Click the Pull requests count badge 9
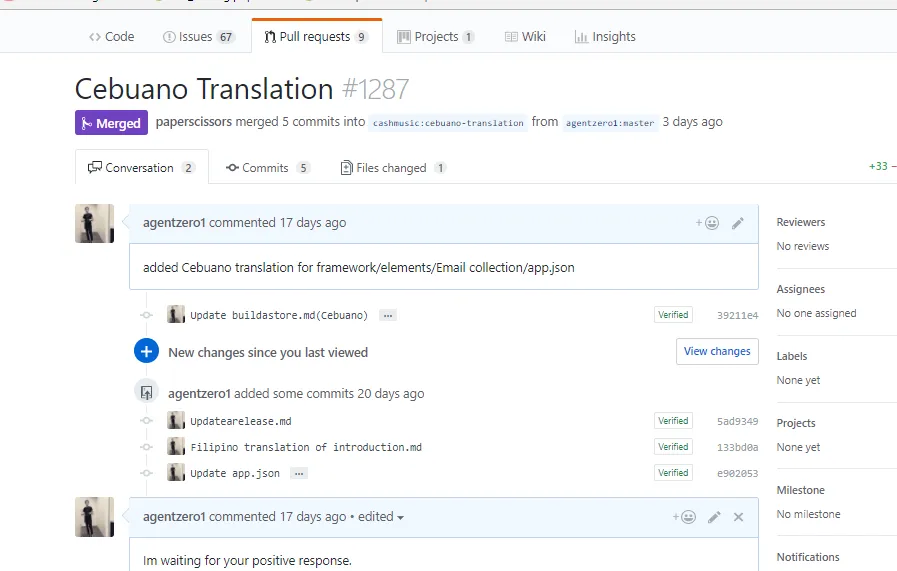The image size is (897, 571). coord(362,37)
